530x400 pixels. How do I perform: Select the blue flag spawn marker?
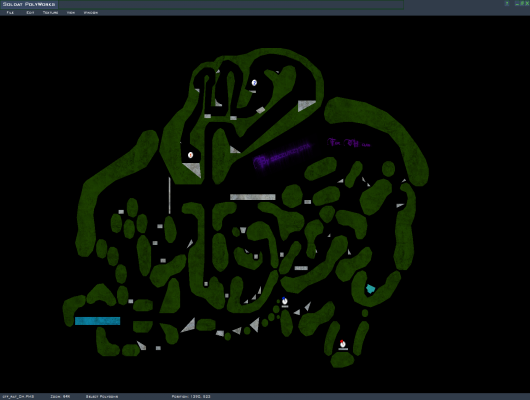point(285,301)
